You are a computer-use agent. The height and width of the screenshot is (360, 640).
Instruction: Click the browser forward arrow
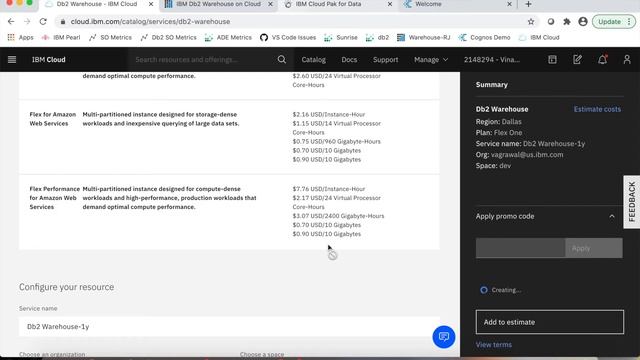(27, 22)
